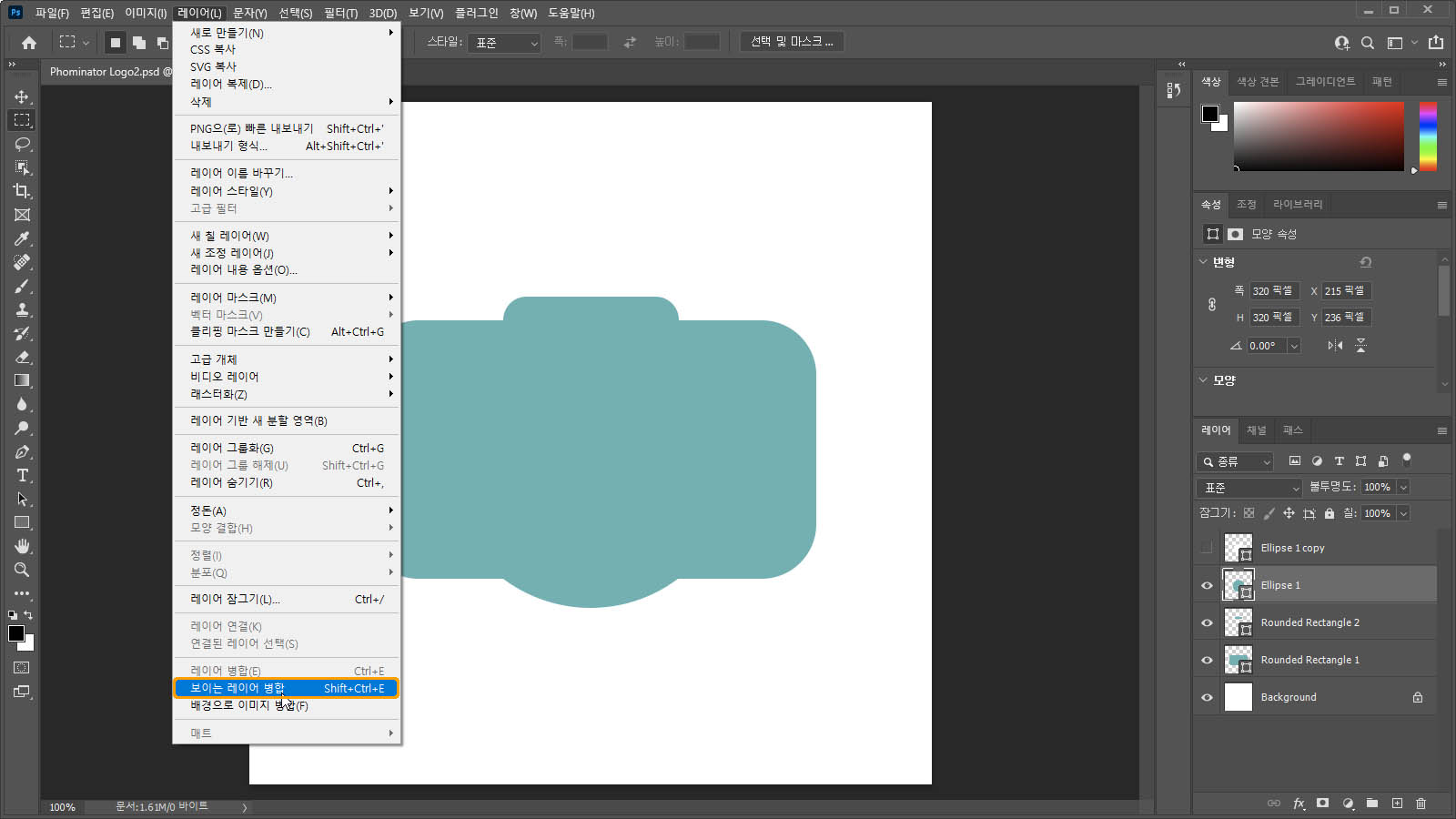
Task: Click the Create new group folder icon
Action: (1372, 804)
